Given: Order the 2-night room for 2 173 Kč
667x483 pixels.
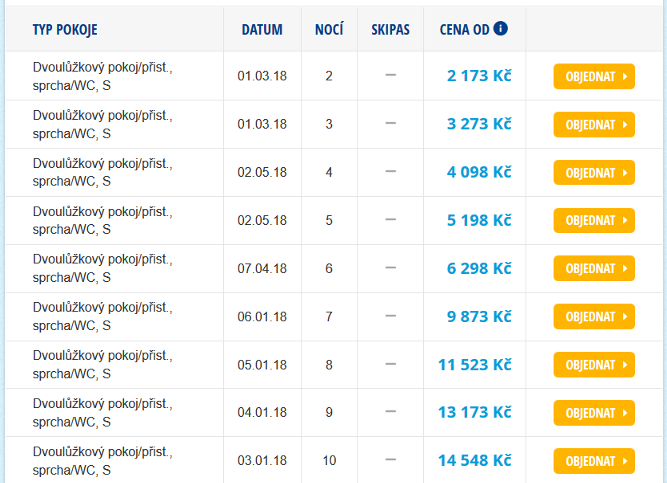Looking at the screenshot, I should (594, 77).
